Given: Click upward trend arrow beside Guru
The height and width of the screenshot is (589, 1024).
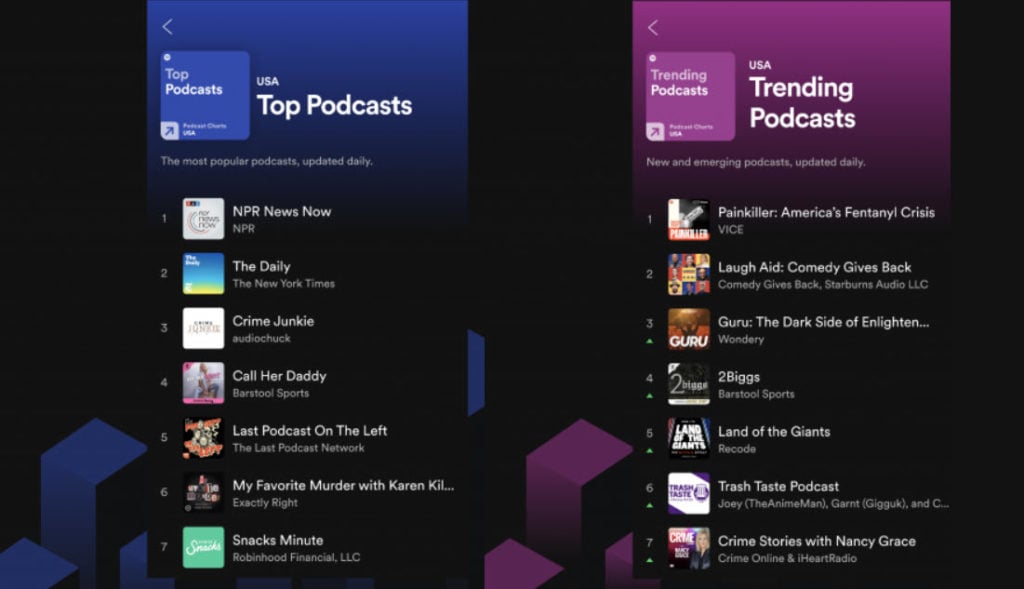Looking at the screenshot, I should (649, 341).
